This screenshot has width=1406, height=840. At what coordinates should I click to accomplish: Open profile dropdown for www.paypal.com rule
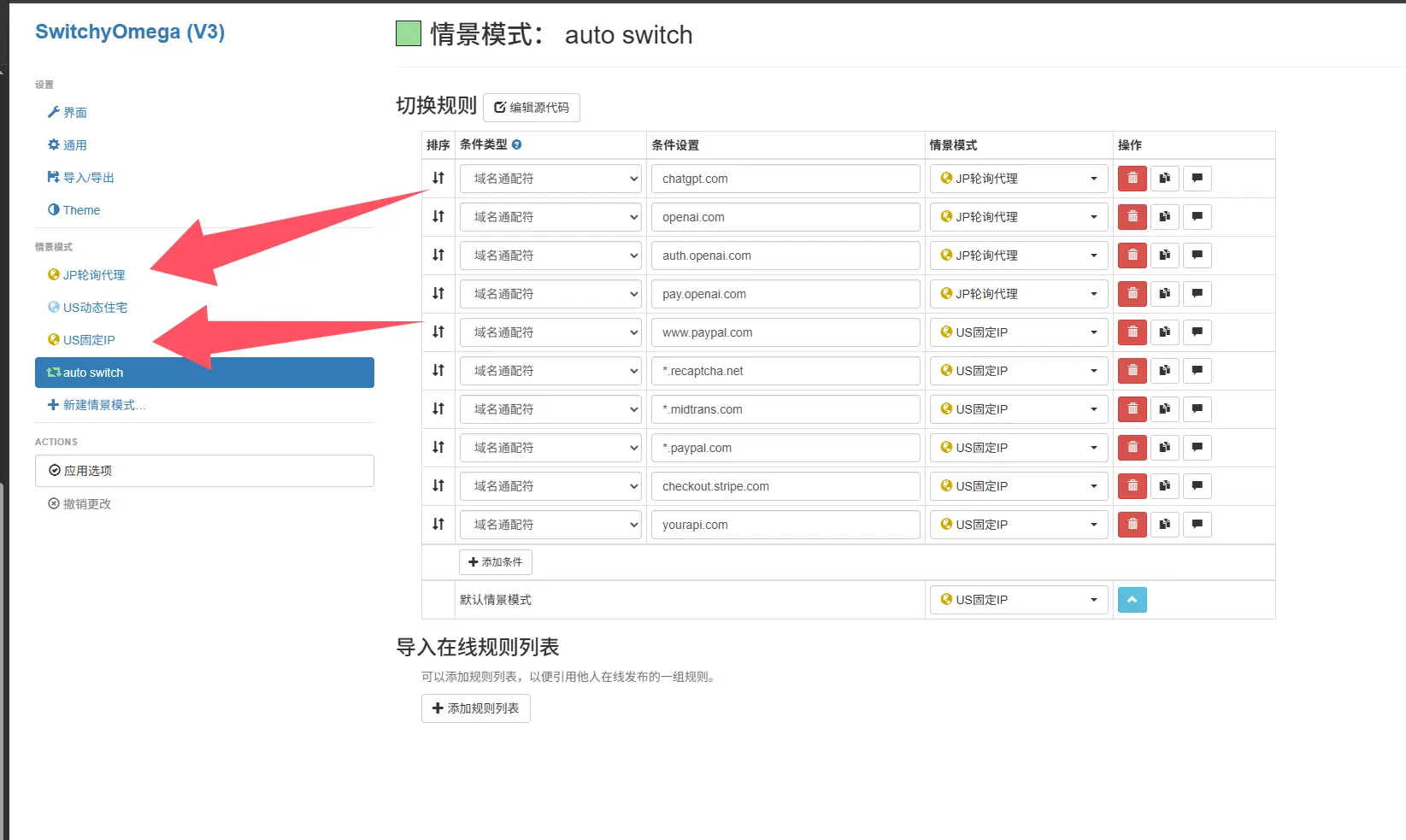click(x=1019, y=332)
